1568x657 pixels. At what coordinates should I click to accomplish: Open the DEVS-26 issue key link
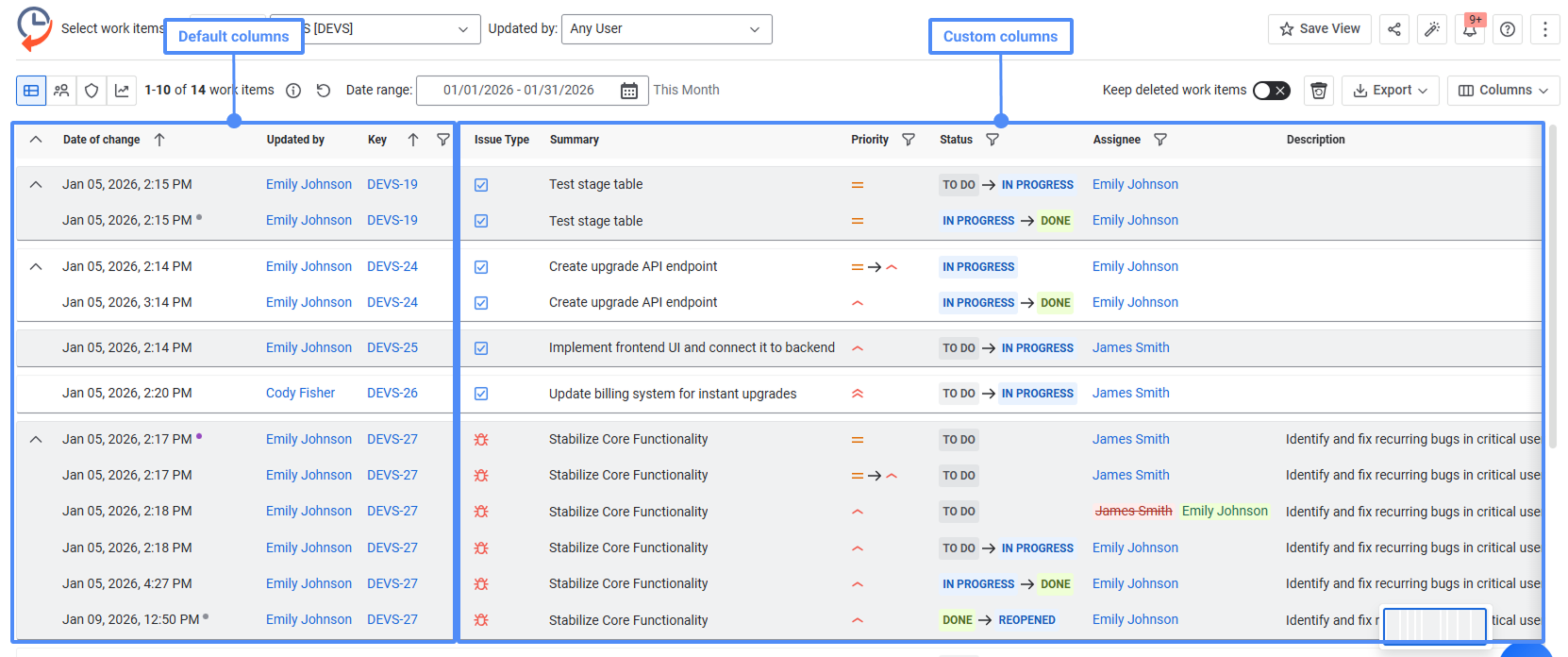(x=392, y=393)
